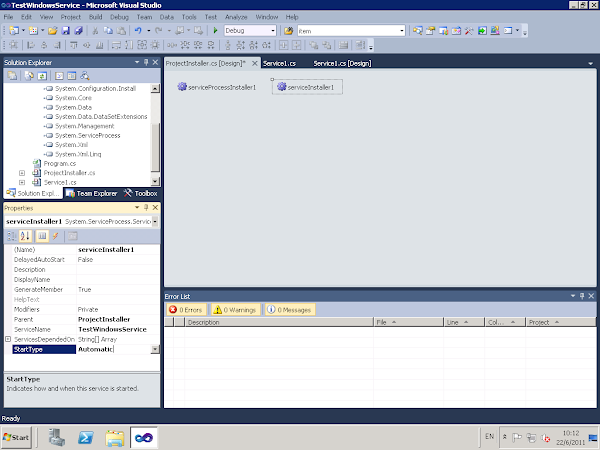Open Solution Explorer from the main toolbar icon
The height and width of the screenshot is (450, 600).
coord(417,31)
